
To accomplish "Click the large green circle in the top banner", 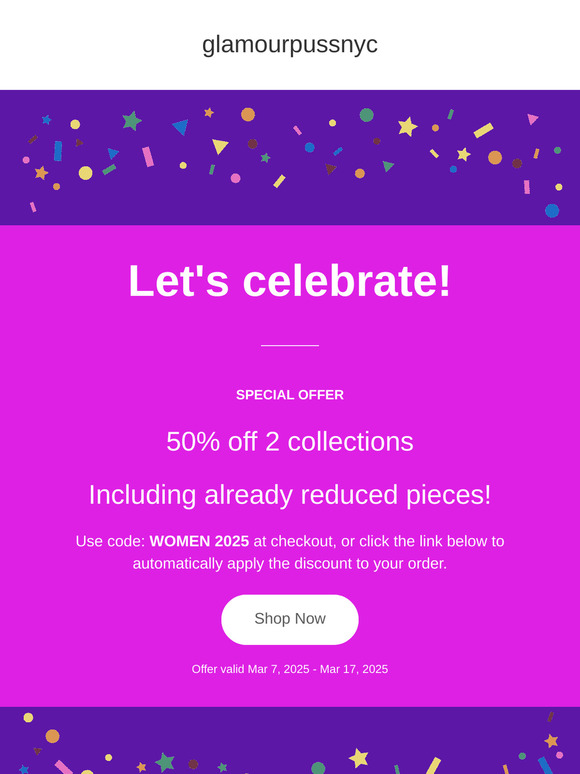I will click(367, 115).
